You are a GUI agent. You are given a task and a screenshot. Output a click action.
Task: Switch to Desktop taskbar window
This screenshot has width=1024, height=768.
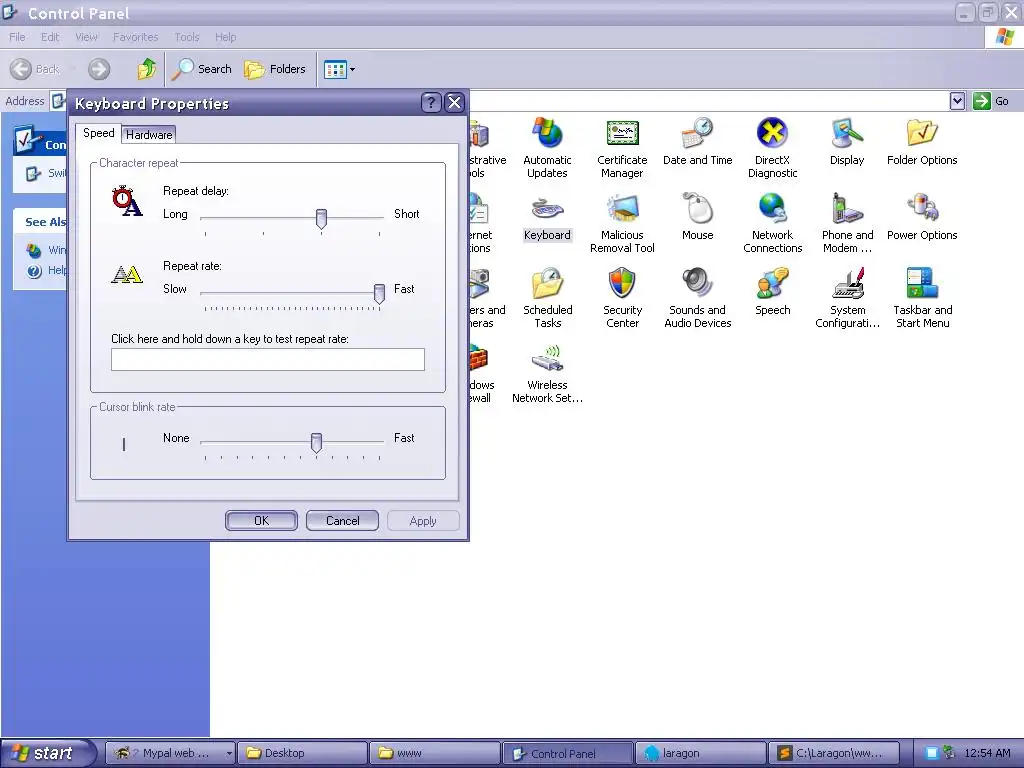click(302, 753)
